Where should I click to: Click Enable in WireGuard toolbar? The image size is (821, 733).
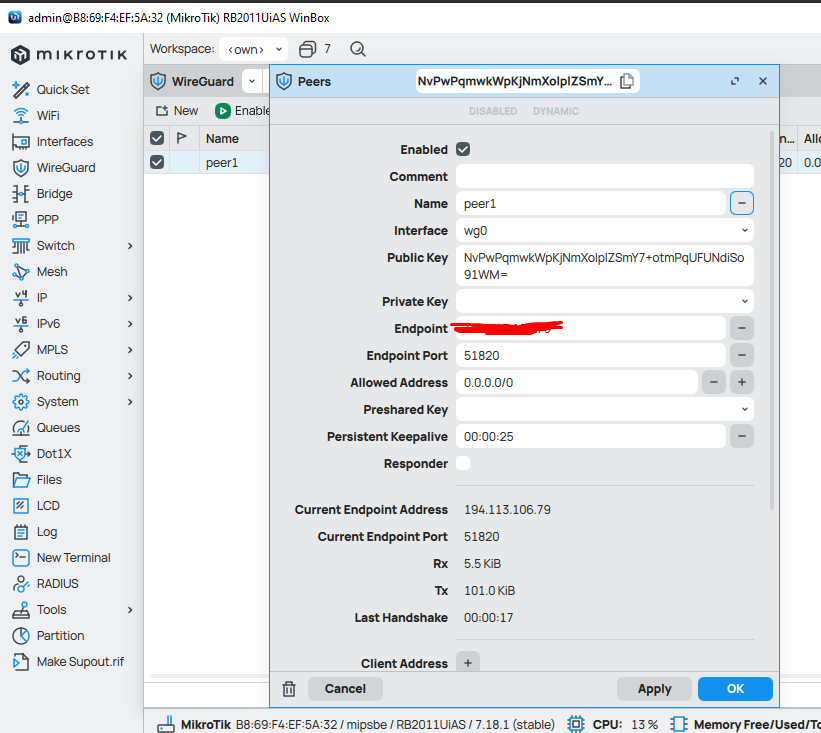pyautogui.click(x=242, y=111)
